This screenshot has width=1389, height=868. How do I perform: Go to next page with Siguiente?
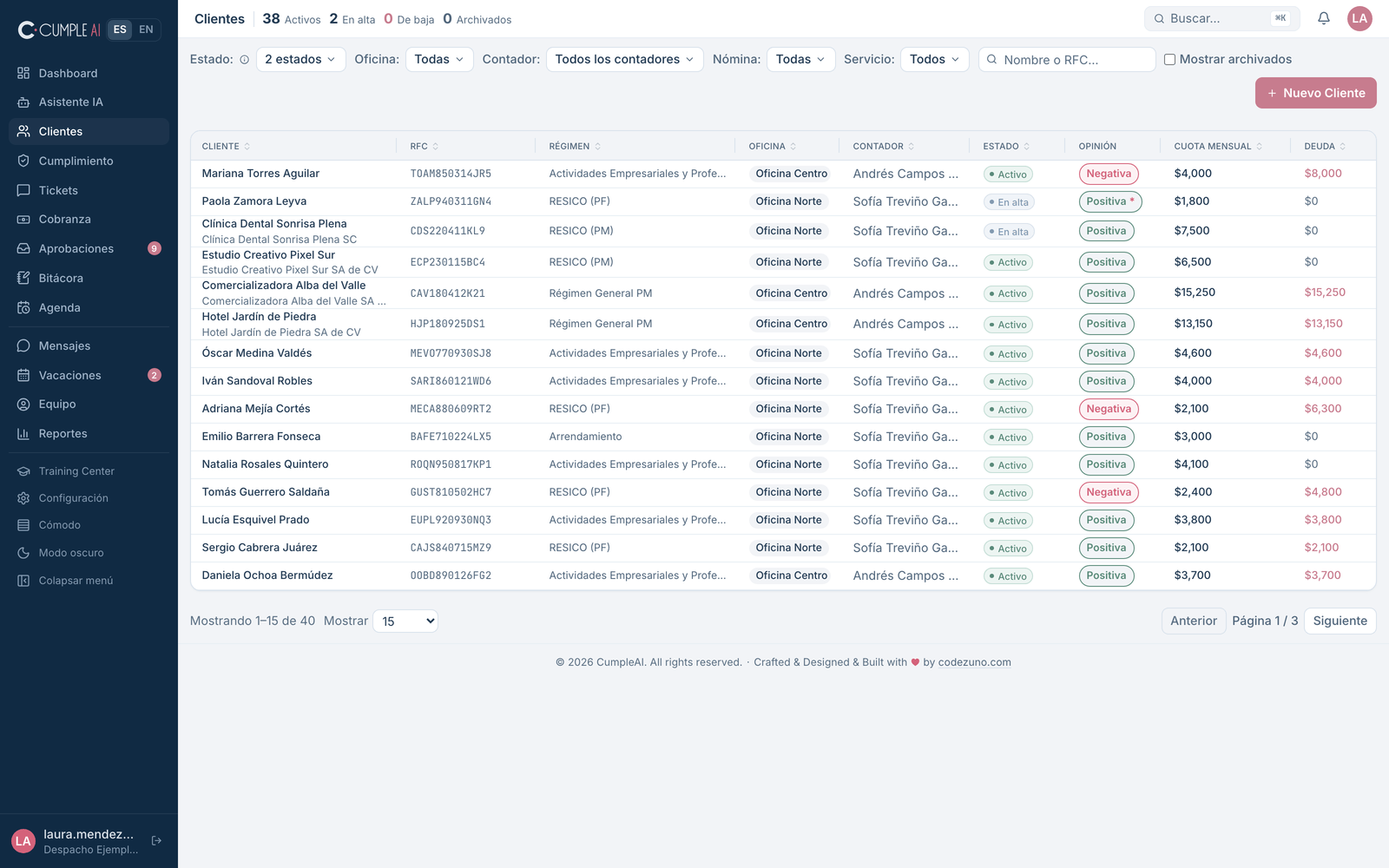tap(1340, 621)
